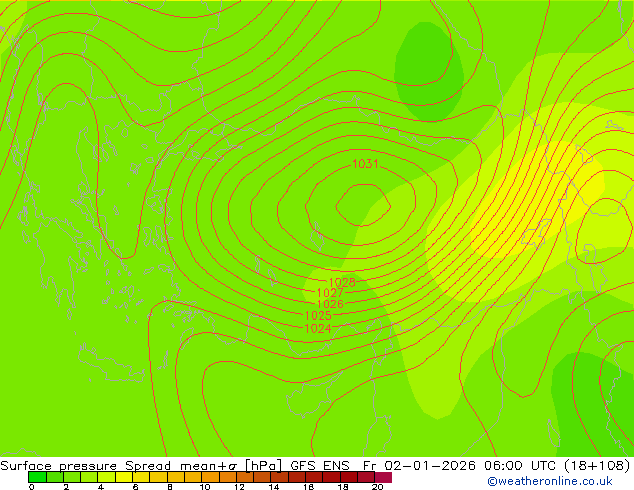Image resolution: width=634 pixels, height=490 pixels.
Task: Click the '[hPa]' unit label
Action: point(263,466)
